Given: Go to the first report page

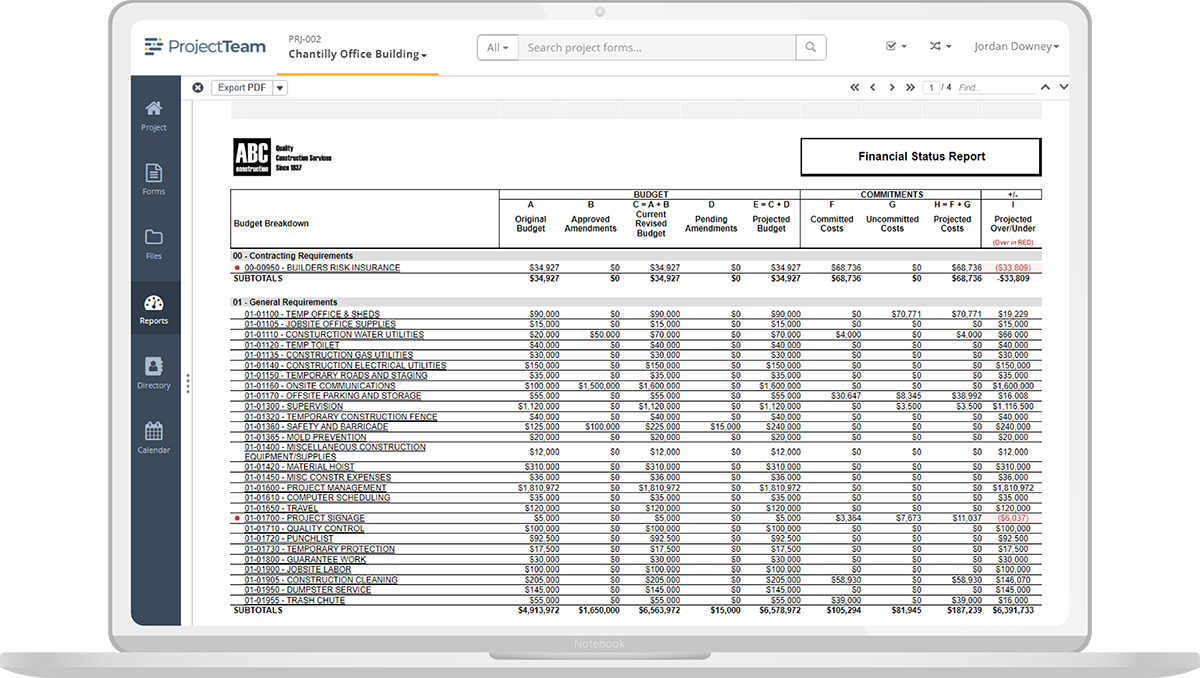Looking at the screenshot, I should click(x=855, y=88).
